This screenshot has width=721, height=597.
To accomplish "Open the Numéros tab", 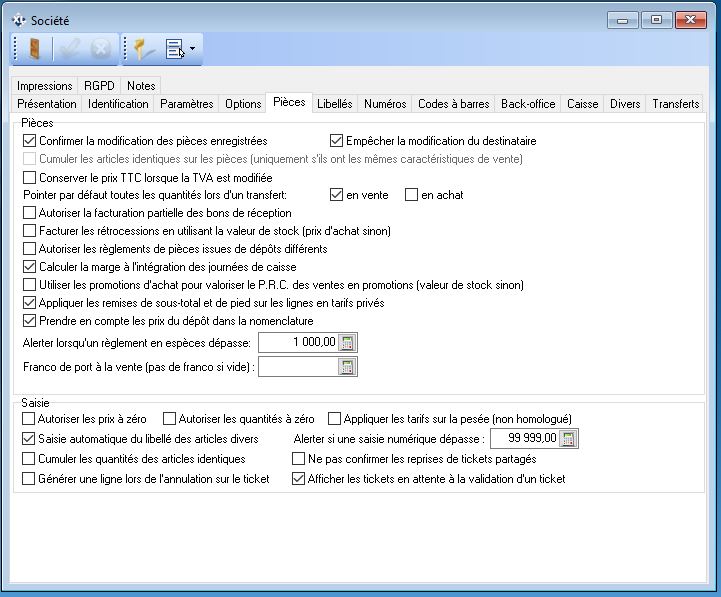I will (x=385, y=104).
